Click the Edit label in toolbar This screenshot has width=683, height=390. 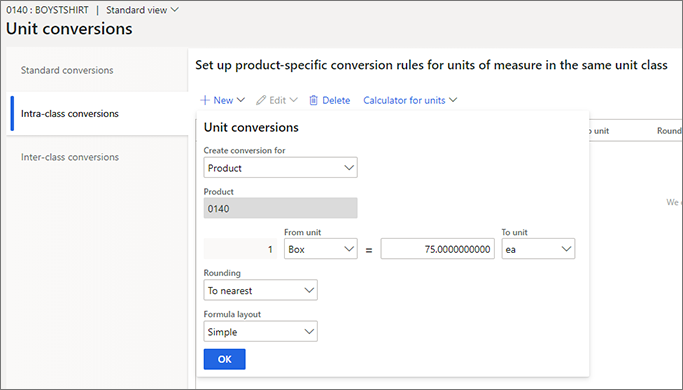pos(277,100)
